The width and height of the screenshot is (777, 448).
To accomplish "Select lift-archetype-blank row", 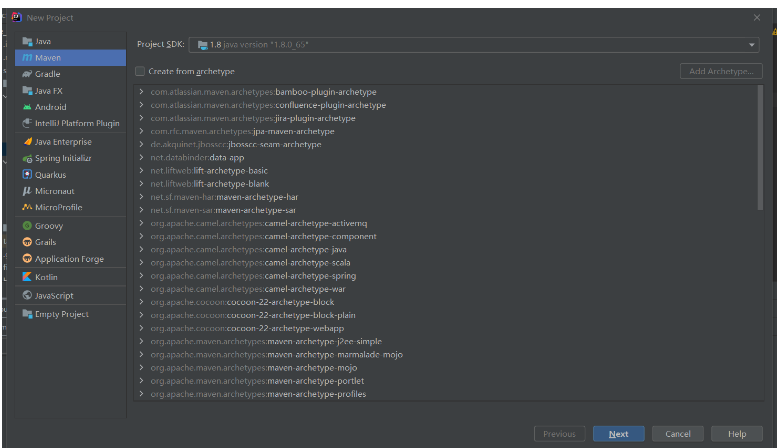I will tap(445, 184).
